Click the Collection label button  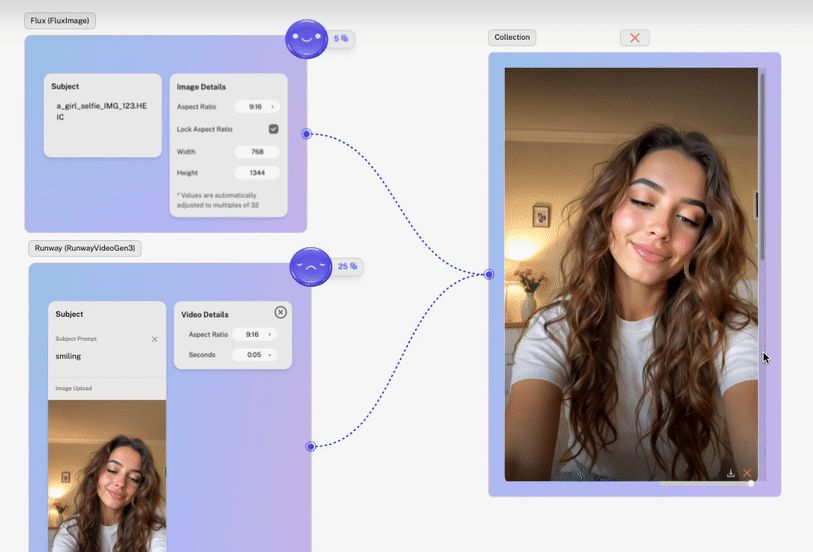tap(512, 38)
